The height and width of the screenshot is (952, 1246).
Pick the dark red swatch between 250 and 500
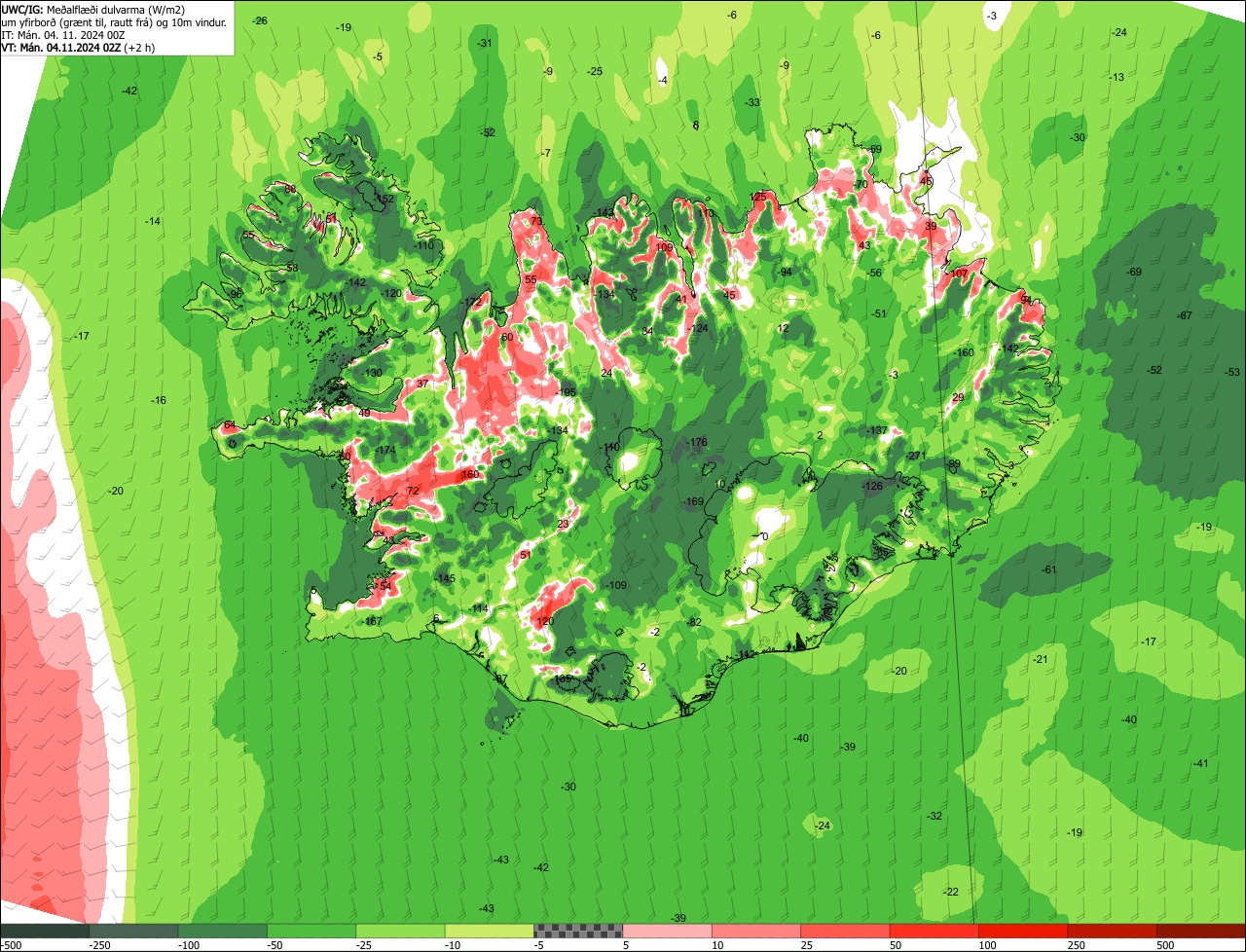click(1113, 931)
